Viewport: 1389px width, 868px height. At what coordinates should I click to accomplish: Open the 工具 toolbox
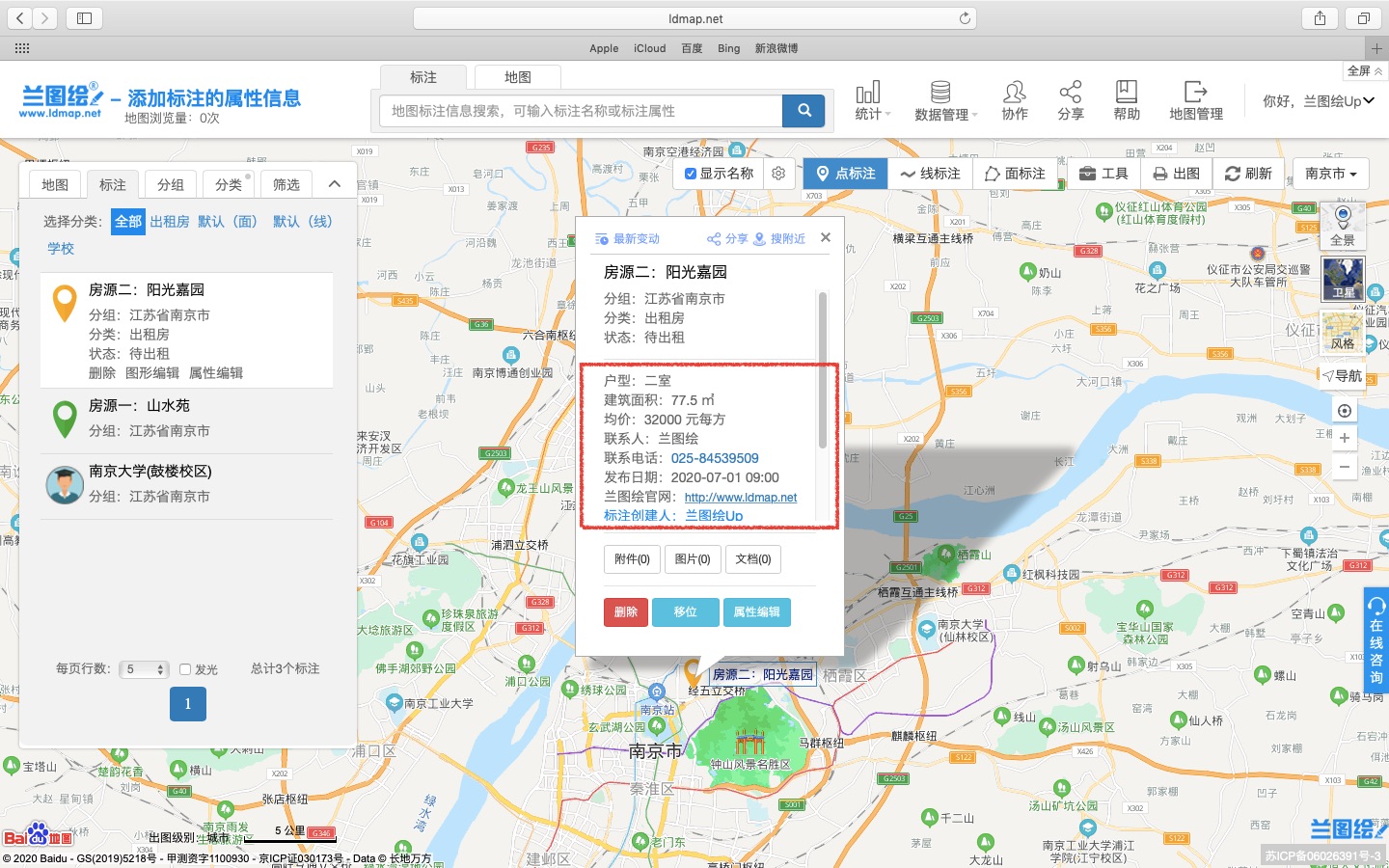point(1103,174)
